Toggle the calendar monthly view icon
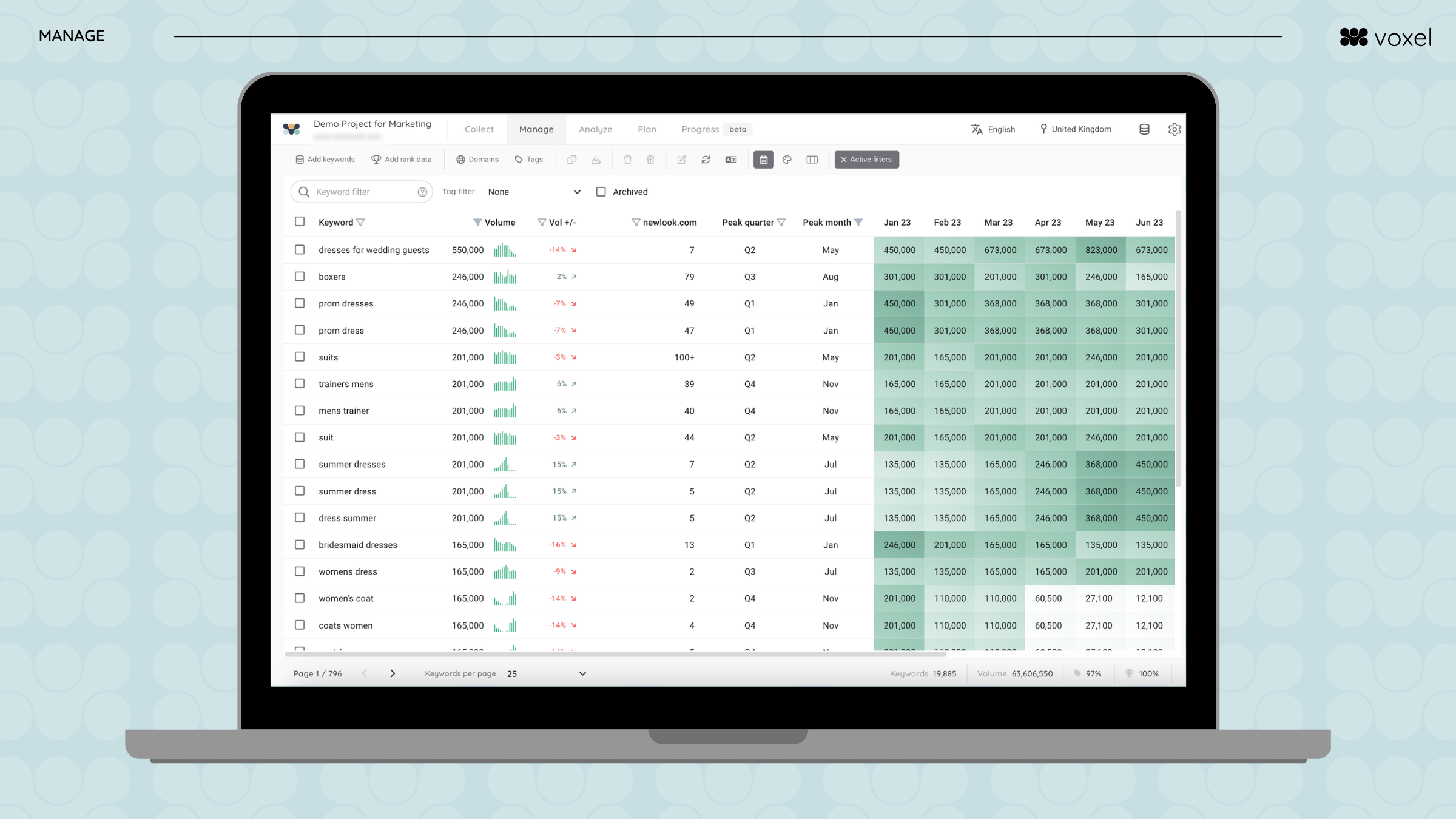1456x819 pixels. pos(763,160)
